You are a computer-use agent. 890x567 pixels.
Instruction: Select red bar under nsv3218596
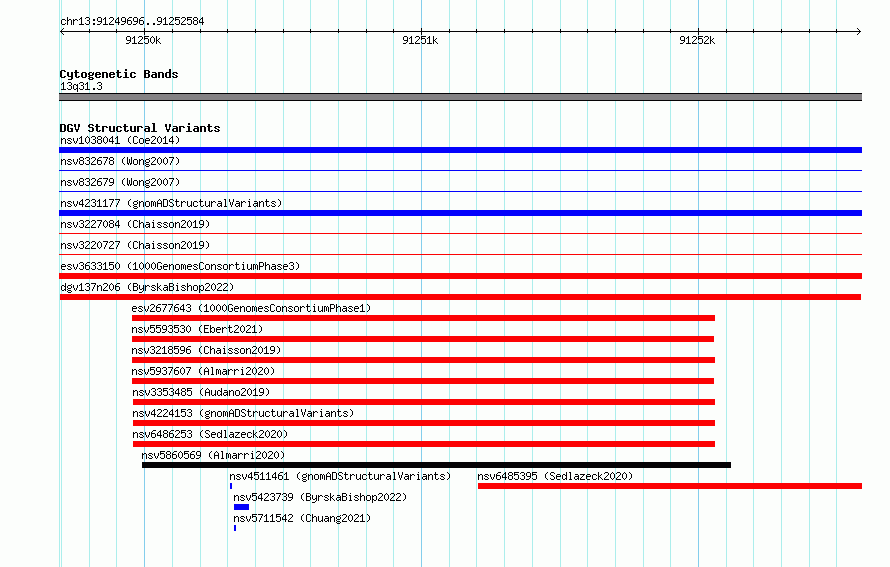423,360
